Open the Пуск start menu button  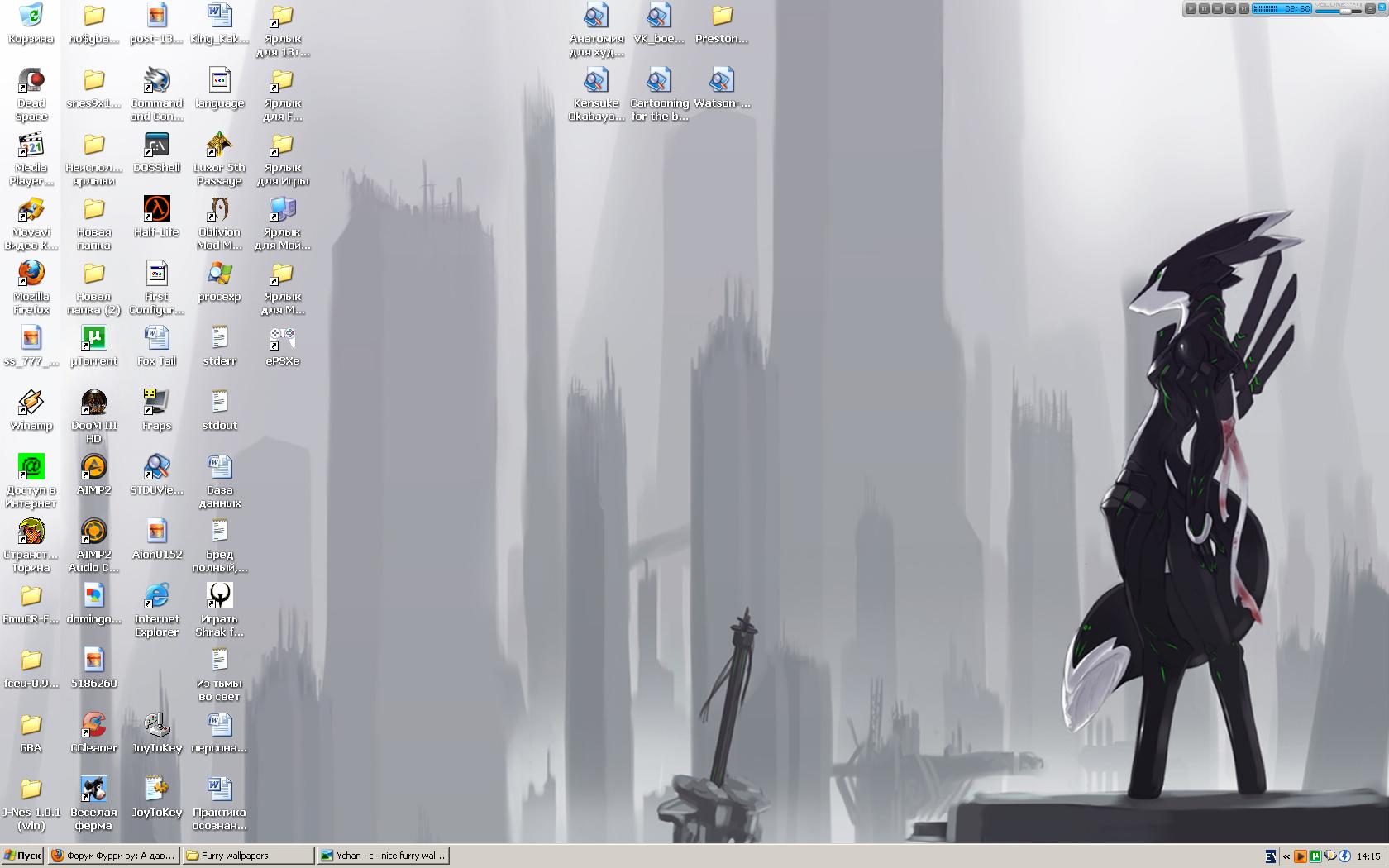pyautogui.click(x=22, y=856)
